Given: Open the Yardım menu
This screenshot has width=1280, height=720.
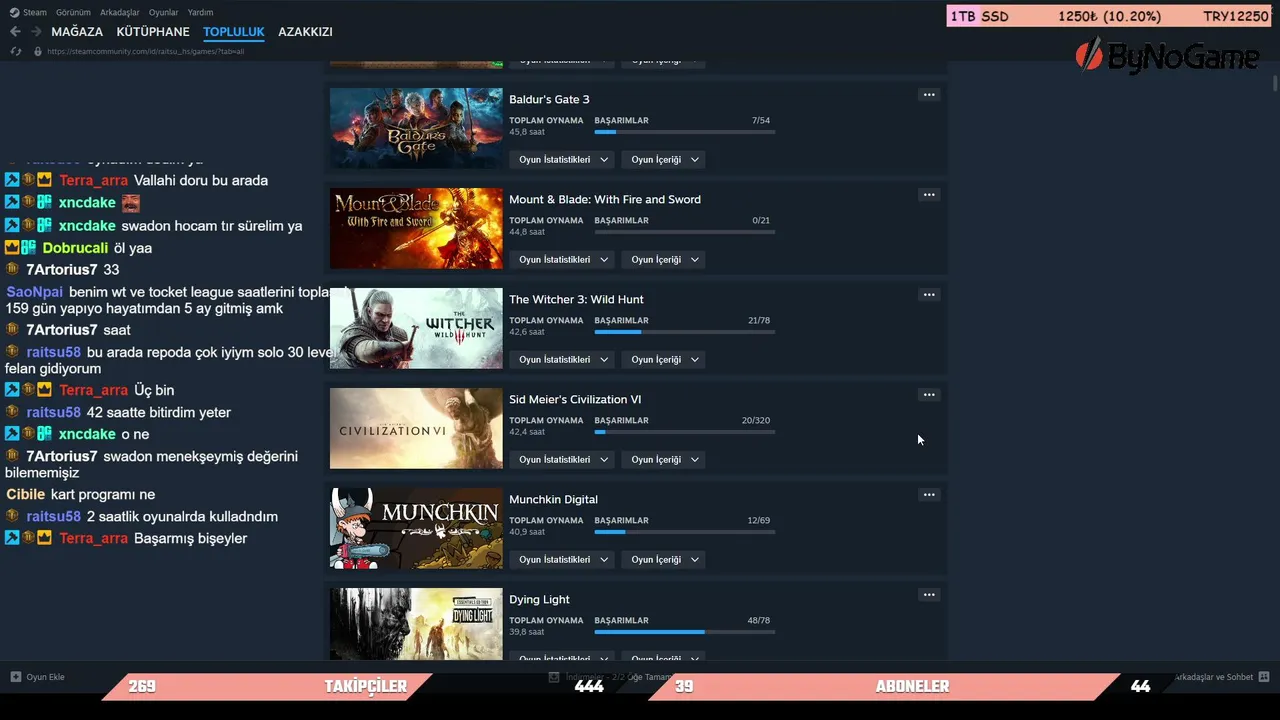Looking at the screenshot, I should (200, 12).
